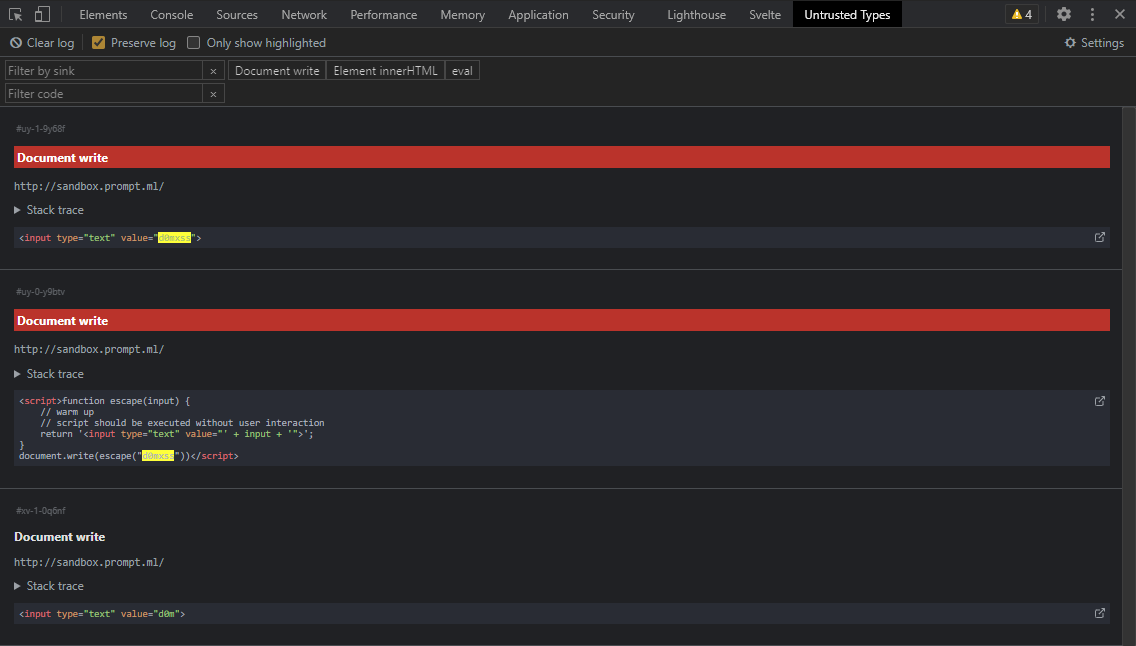Enable Only show highlighted checkbox

click(193, 43)
